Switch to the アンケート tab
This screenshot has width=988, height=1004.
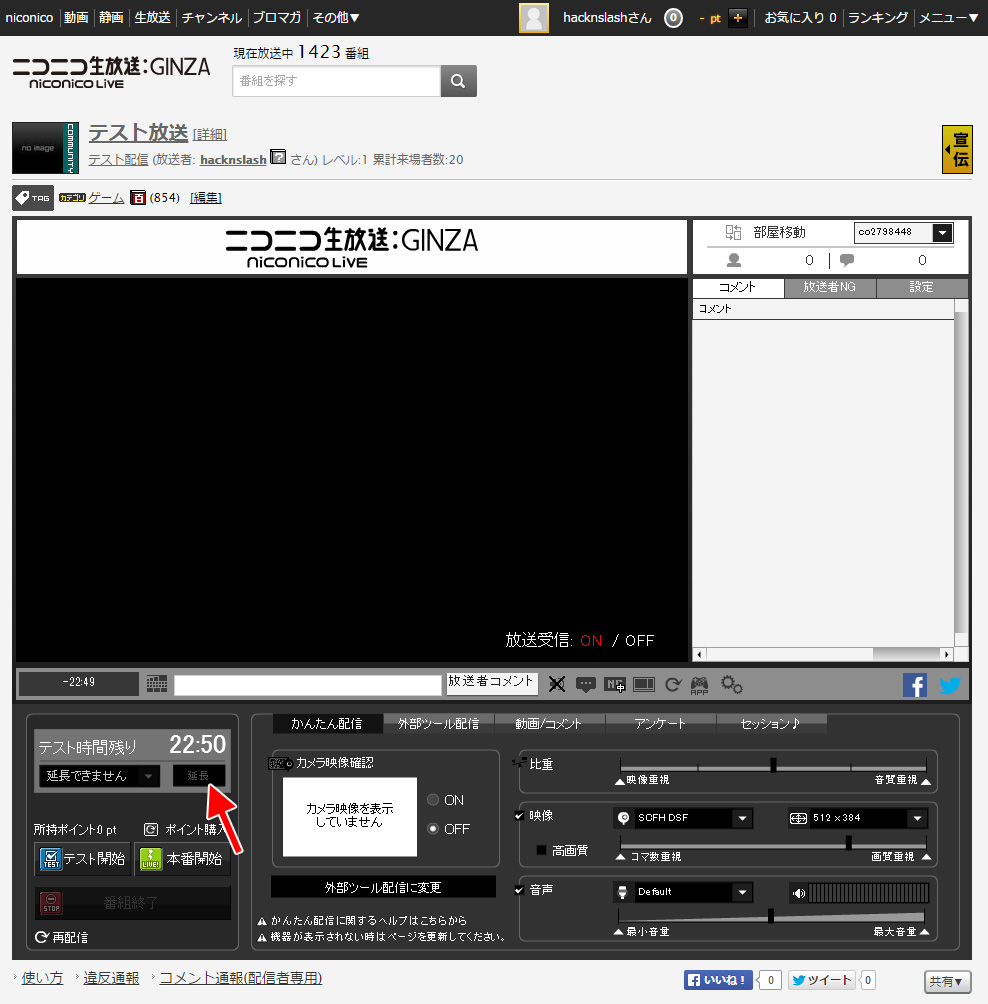click(660, 724)
